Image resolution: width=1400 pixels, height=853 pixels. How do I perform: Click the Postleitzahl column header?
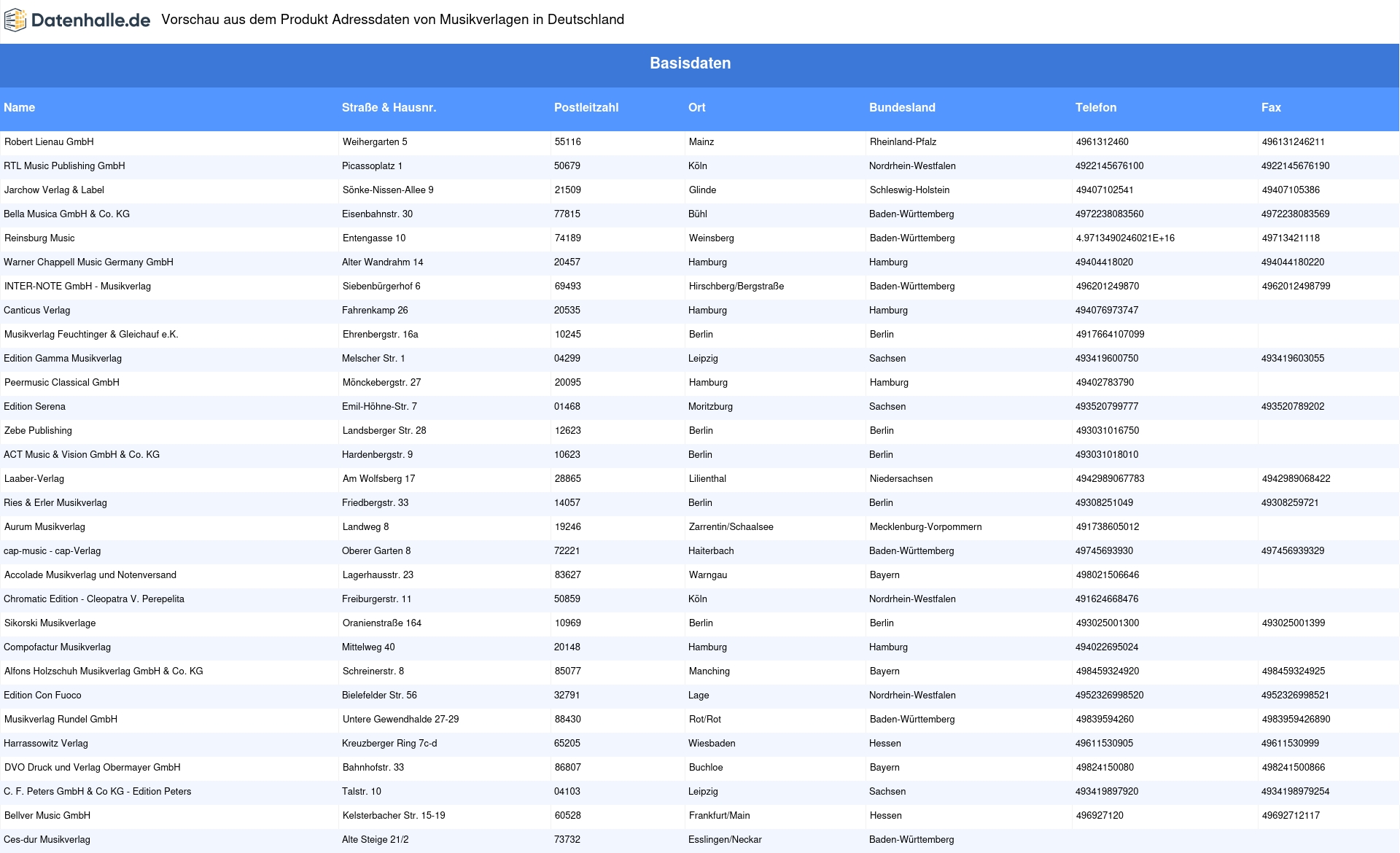pyautogui.click(x=586, y=107)
